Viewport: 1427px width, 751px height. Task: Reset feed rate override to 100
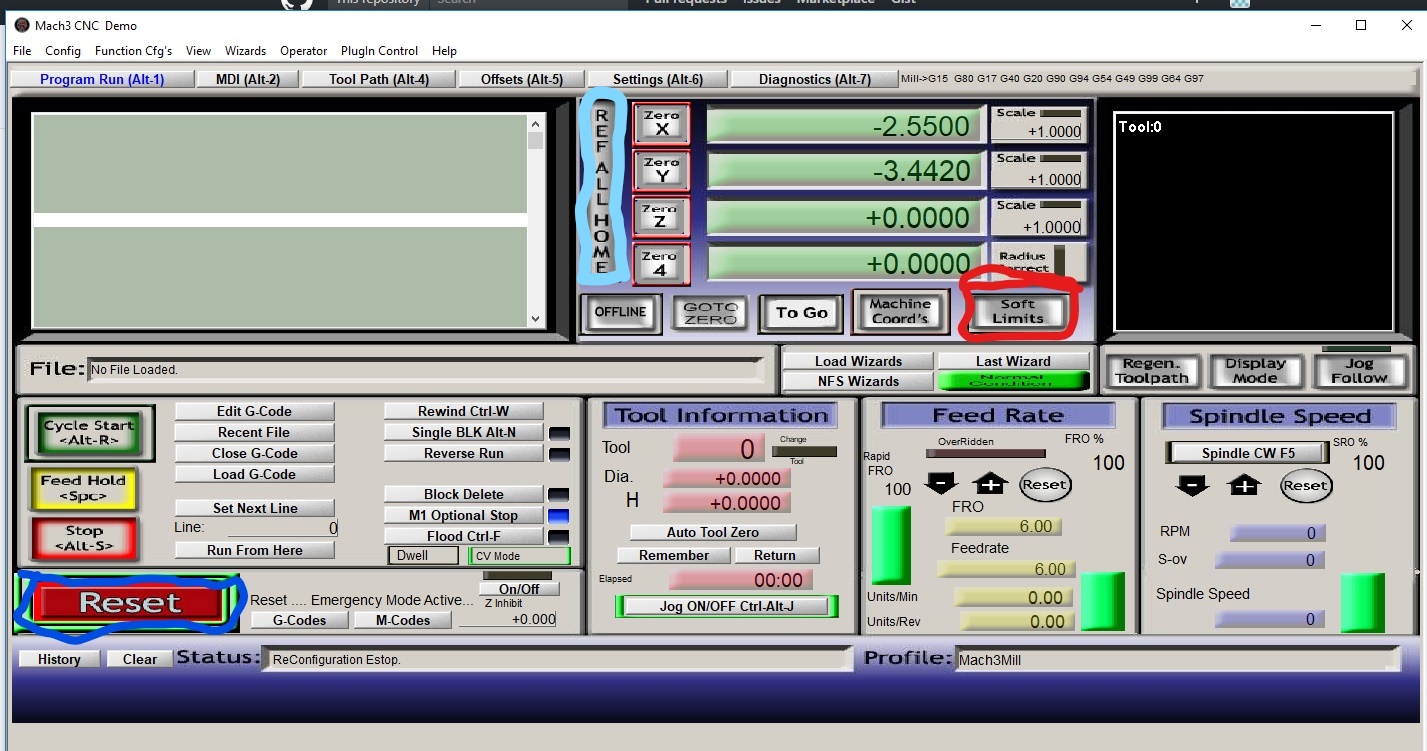coord(1044,485)
